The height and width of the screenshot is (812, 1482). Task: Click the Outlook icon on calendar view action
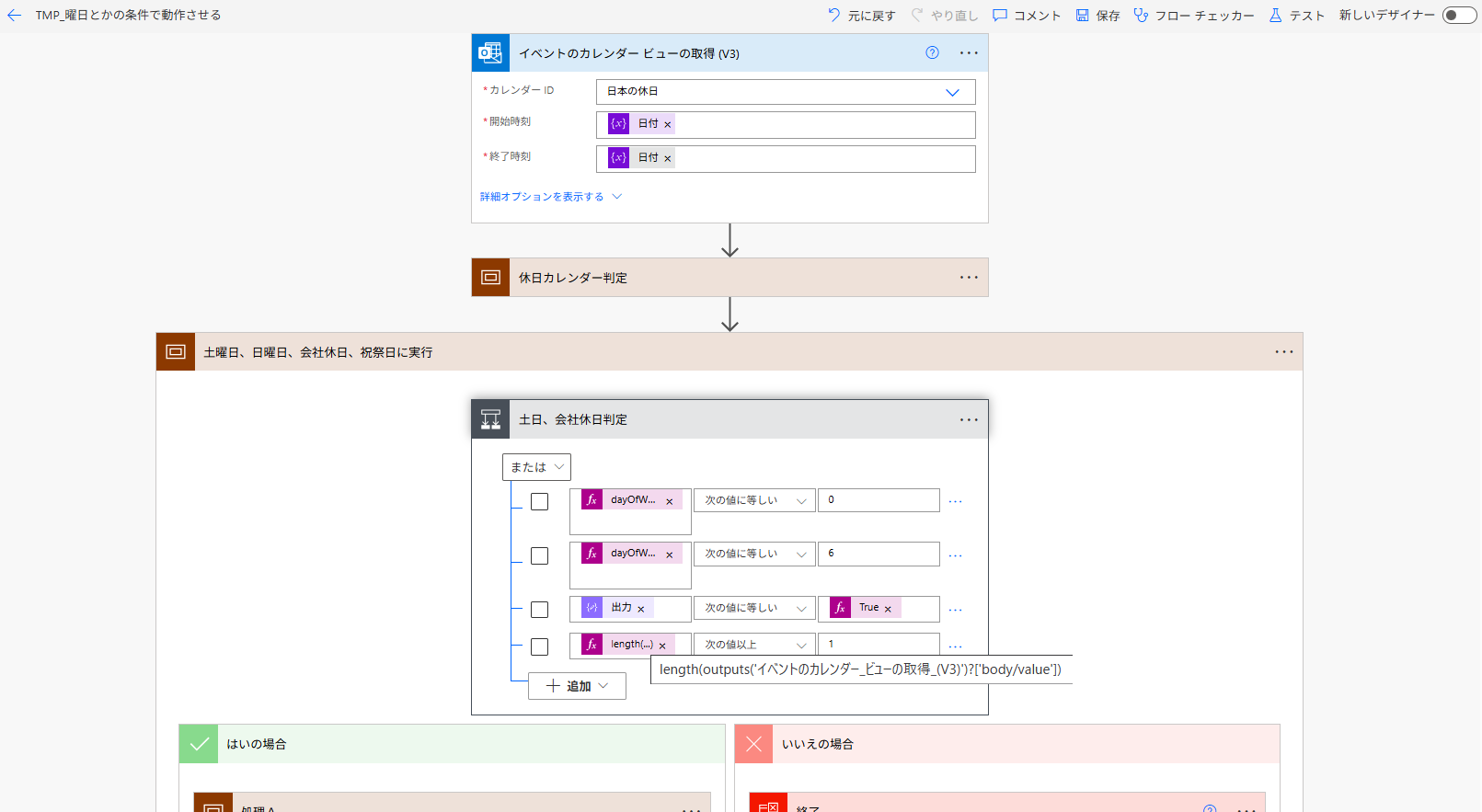point(490,53)
